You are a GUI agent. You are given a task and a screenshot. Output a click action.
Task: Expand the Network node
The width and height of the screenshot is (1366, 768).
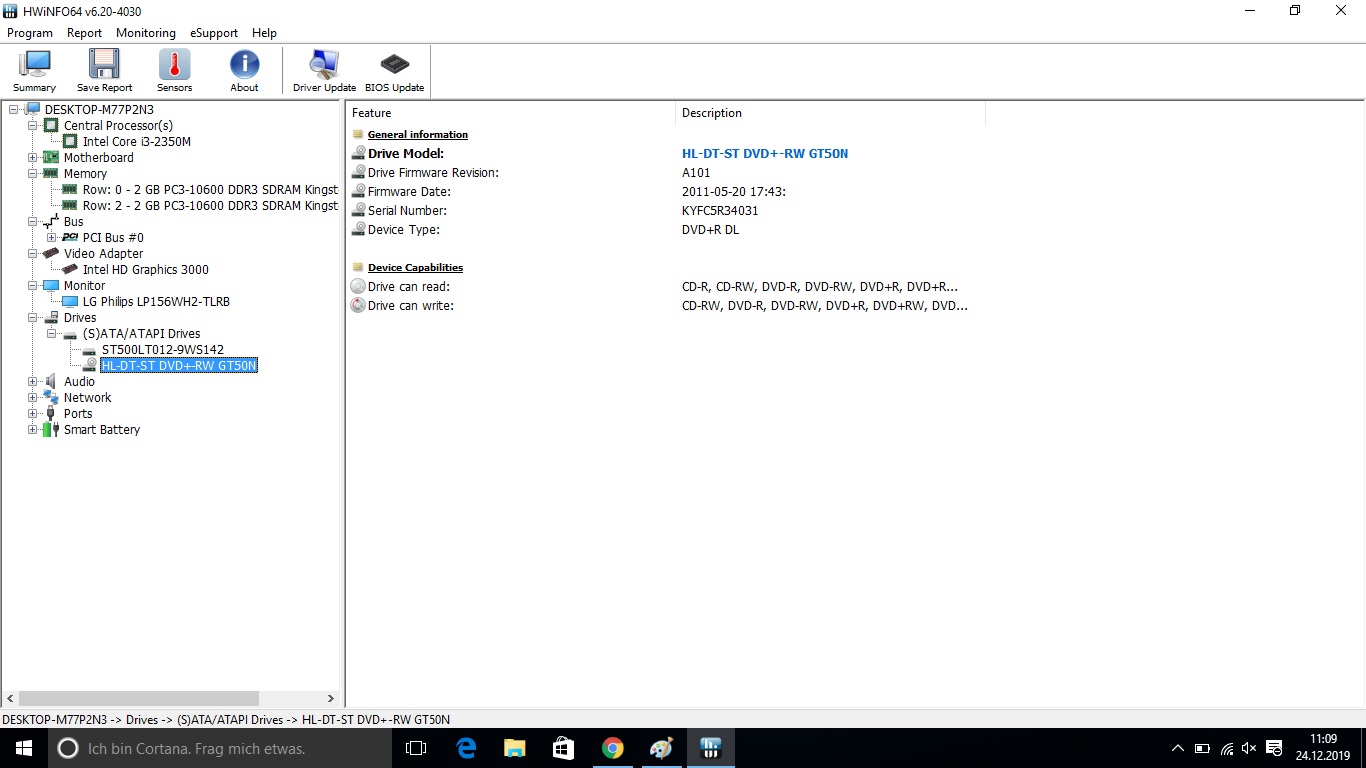click(x=32, y=398)
